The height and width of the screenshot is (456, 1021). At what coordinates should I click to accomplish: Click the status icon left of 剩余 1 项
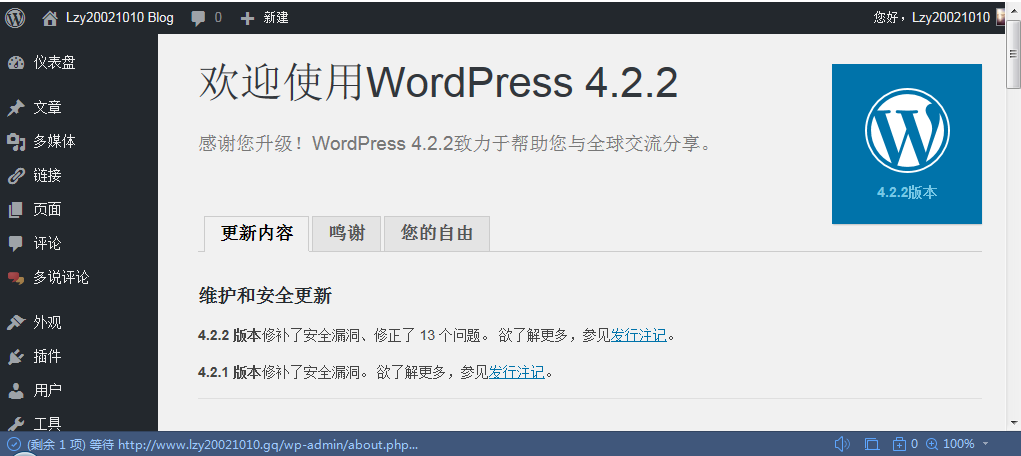[15, 445]
